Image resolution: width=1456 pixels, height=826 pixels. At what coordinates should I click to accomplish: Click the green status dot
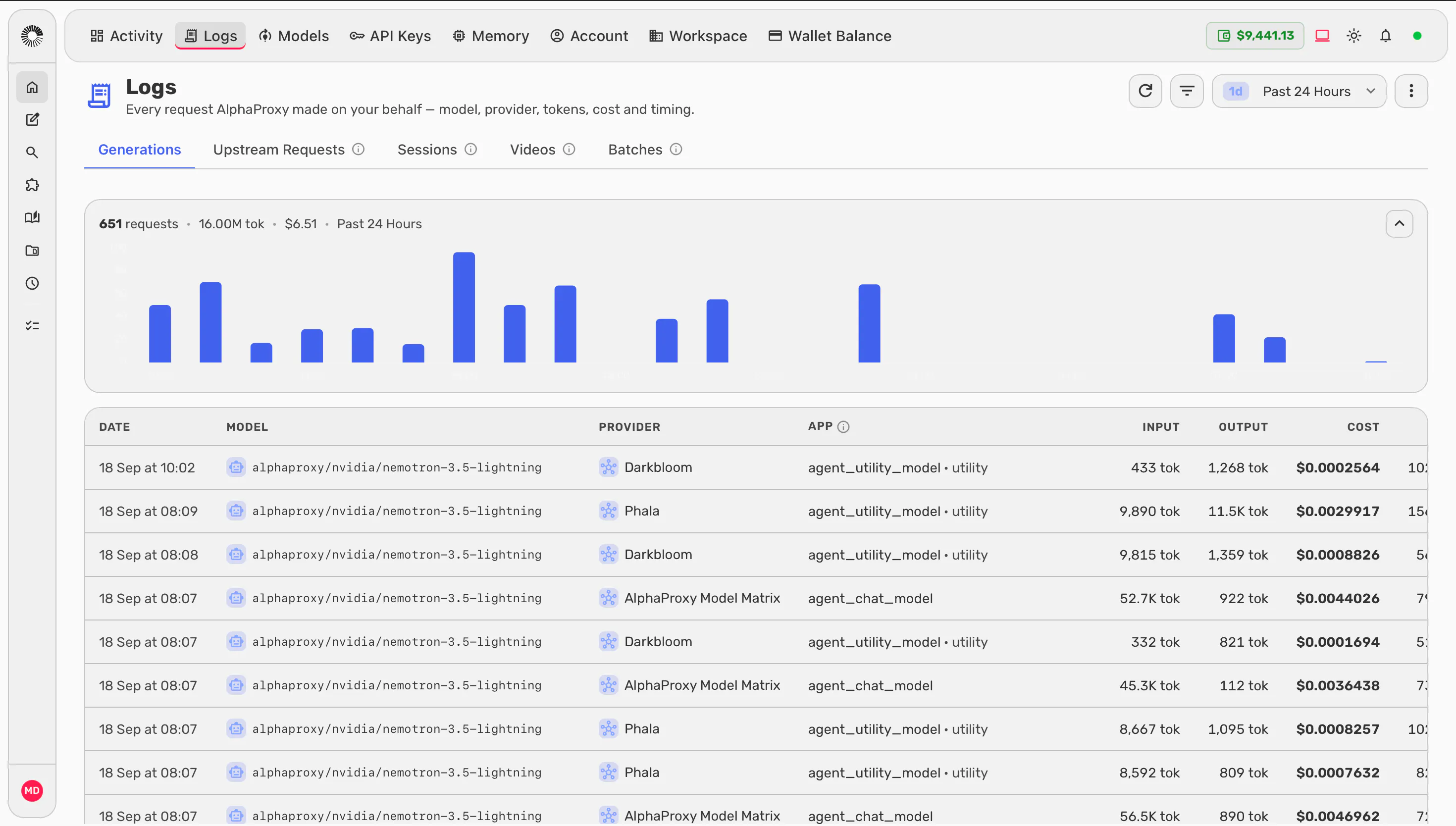coord(1417,36)
